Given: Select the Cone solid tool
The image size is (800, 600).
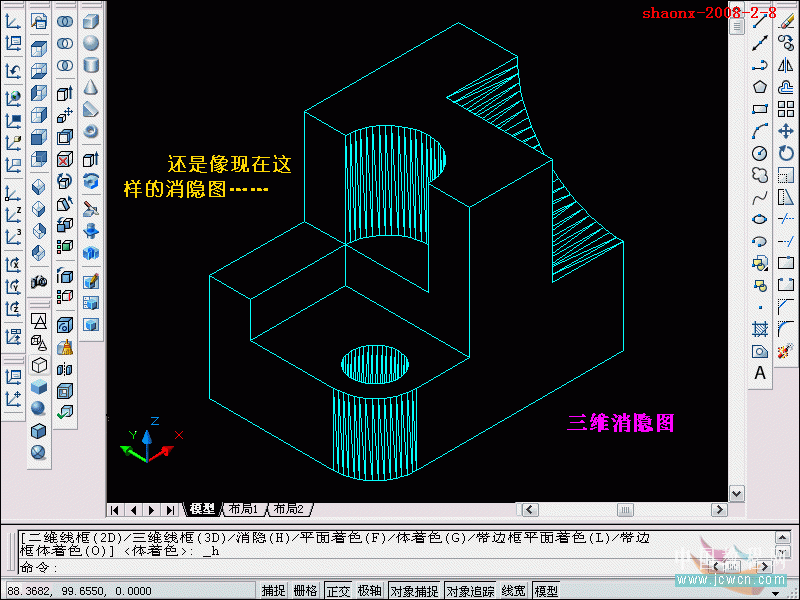Looking at the screenshot, I should (91, 87).
